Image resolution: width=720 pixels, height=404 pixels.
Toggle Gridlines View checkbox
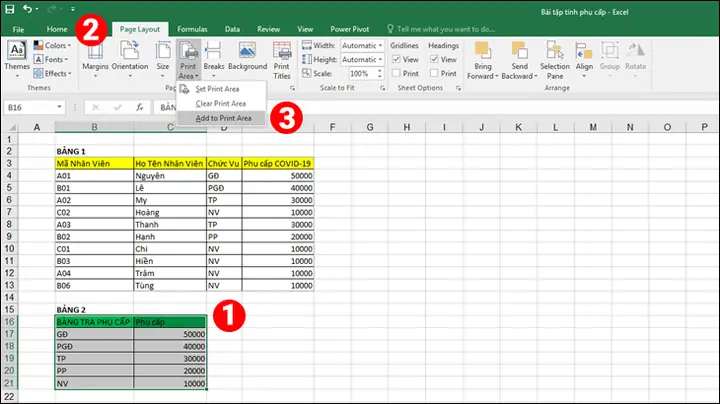396,59
